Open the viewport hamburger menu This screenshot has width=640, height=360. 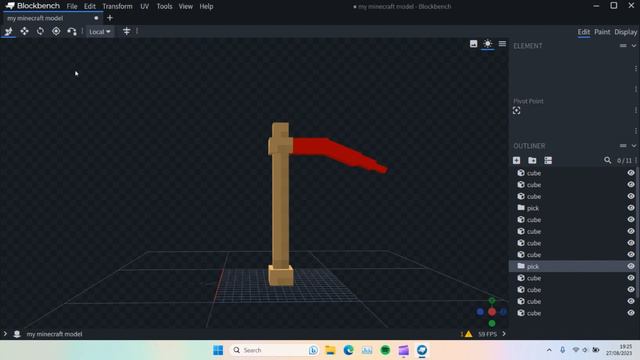click(x=502, y=44)
